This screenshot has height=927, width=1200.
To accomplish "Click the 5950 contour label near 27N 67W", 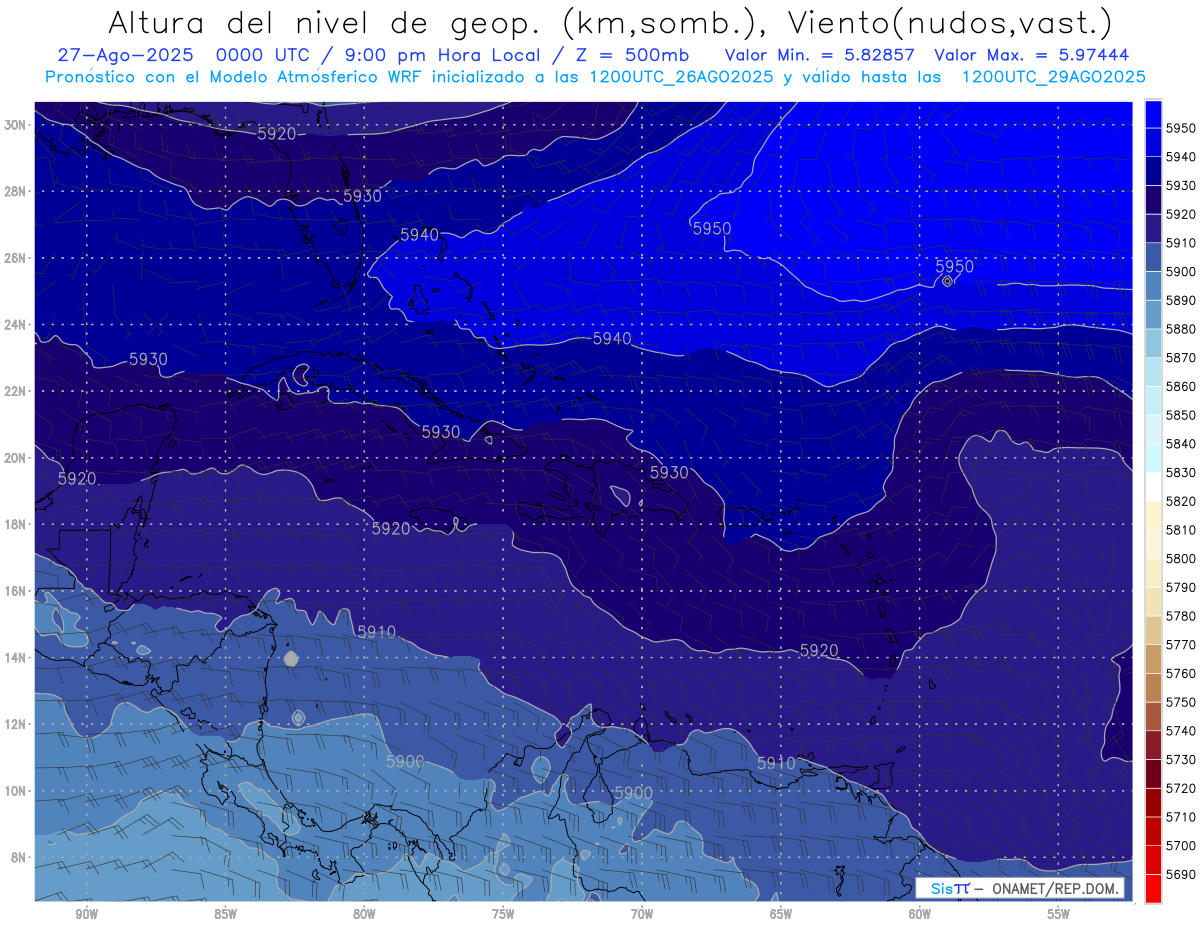I will (712, 229).
